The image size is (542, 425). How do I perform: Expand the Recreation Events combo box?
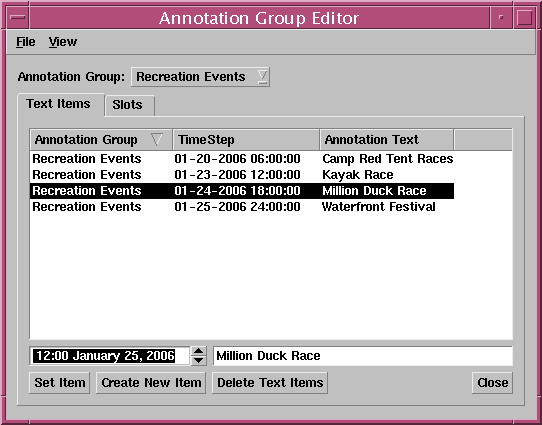(200, 77)
